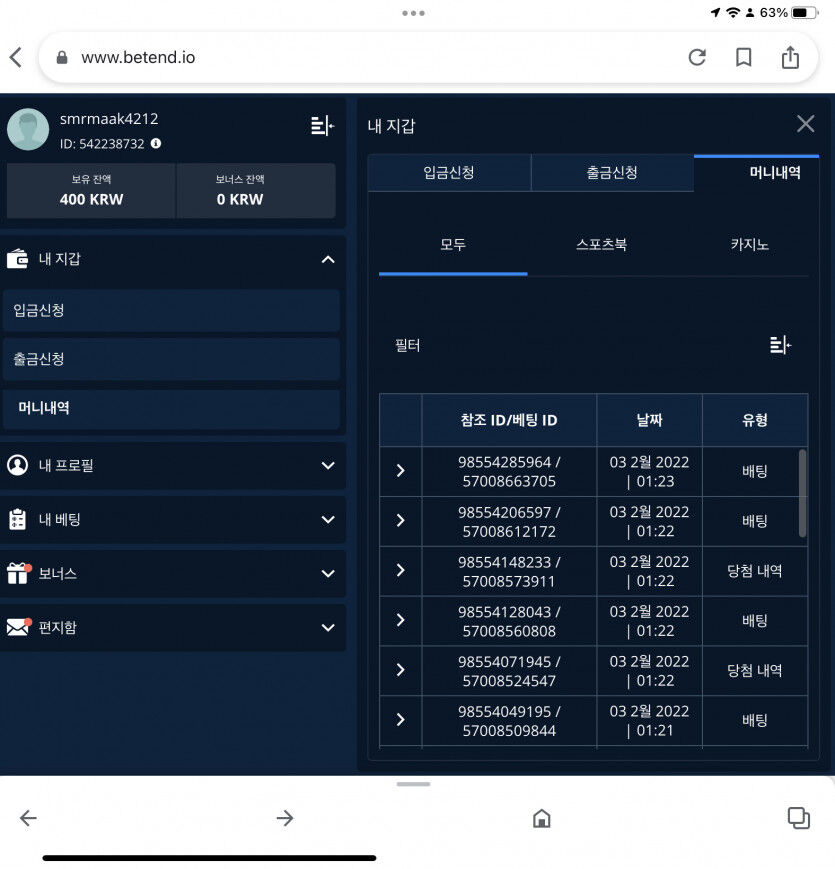
Task: Open the browser tabs overview icon
Action: [798, 818]
